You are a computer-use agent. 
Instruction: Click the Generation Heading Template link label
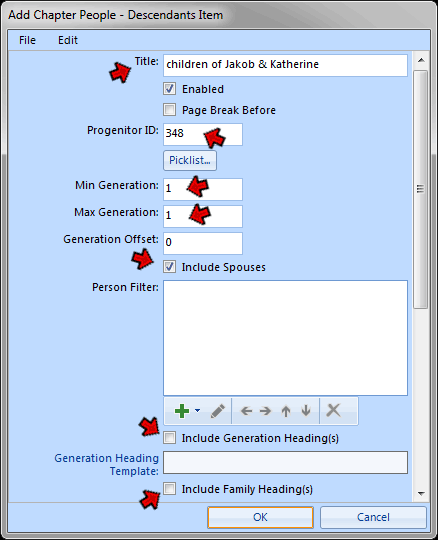[106, 465]
